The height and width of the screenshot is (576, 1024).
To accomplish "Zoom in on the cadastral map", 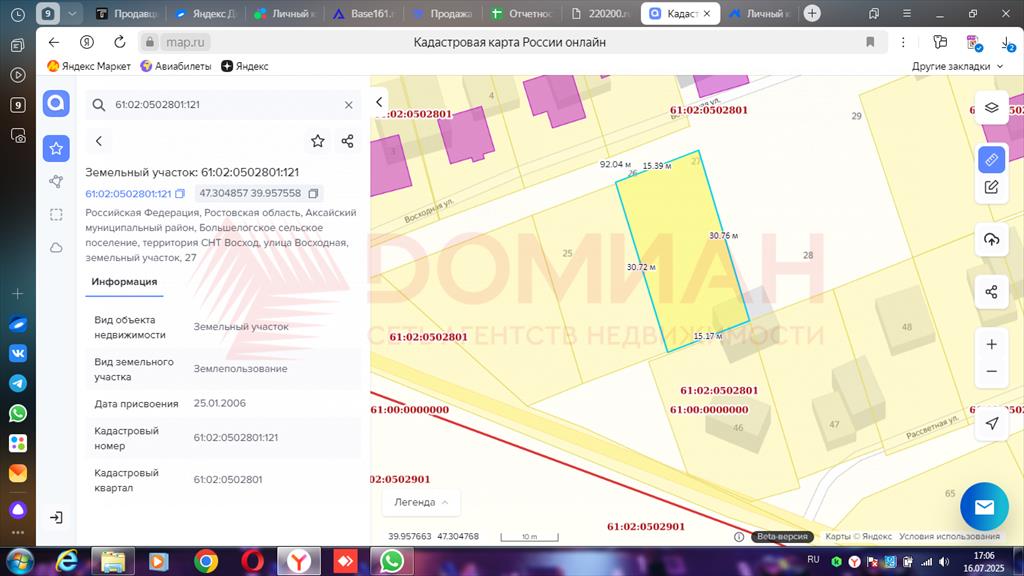I will [x=991, y=344].
